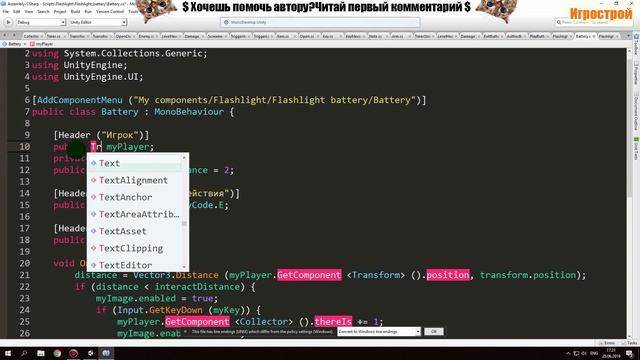Open Chrome from the taskbar

coord(57,353)
